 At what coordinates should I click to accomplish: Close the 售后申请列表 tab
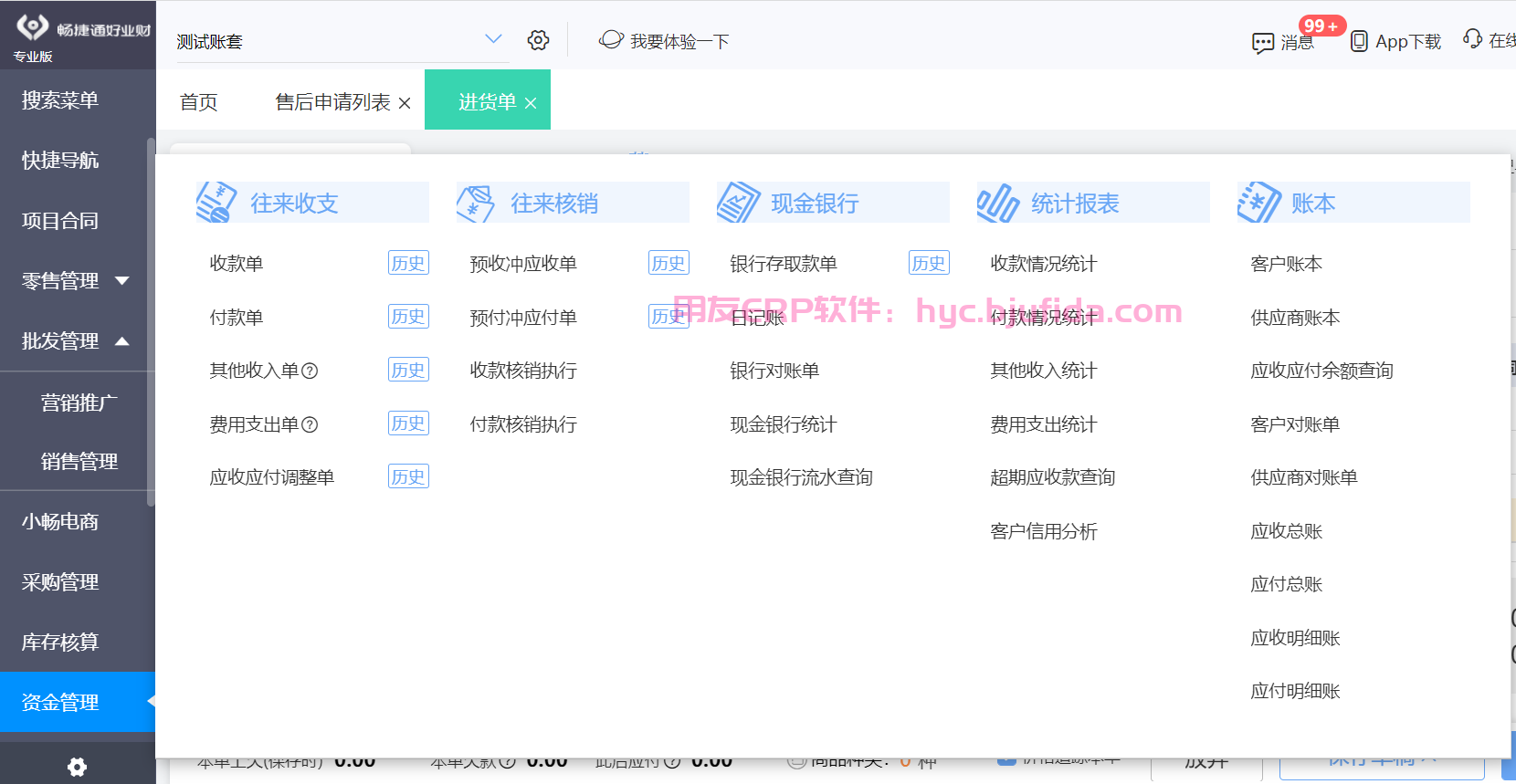(x=405, y=103)
